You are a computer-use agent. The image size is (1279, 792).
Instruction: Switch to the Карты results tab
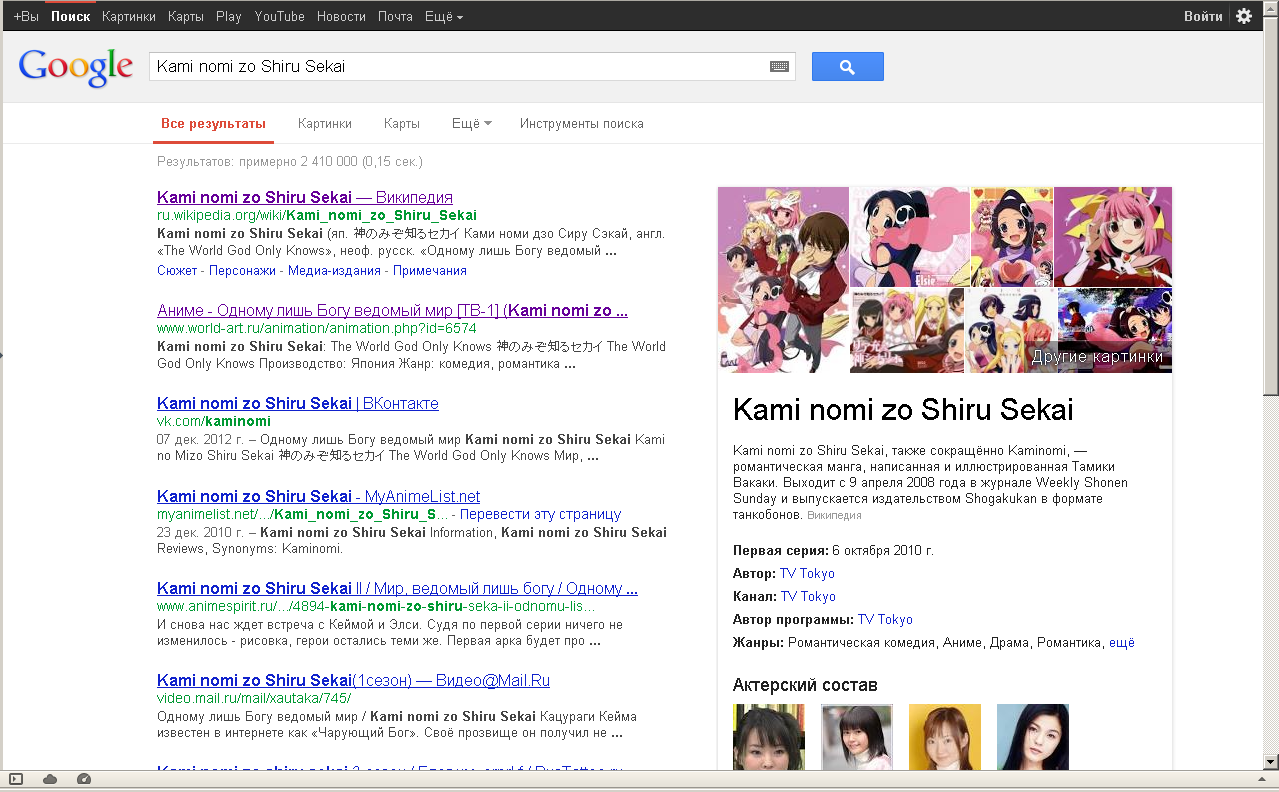point(402,124)
